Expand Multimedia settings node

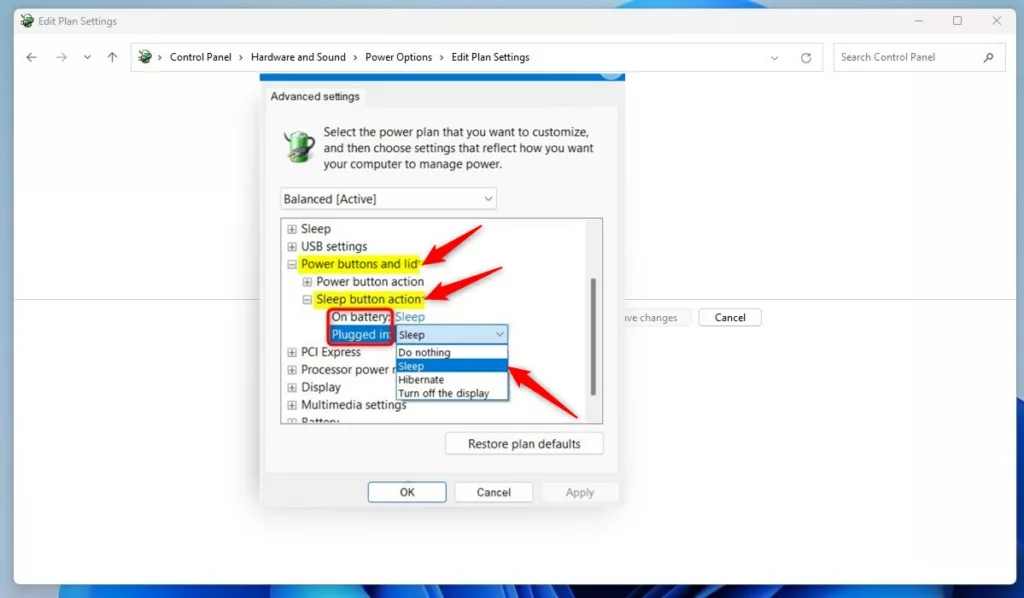292,405
